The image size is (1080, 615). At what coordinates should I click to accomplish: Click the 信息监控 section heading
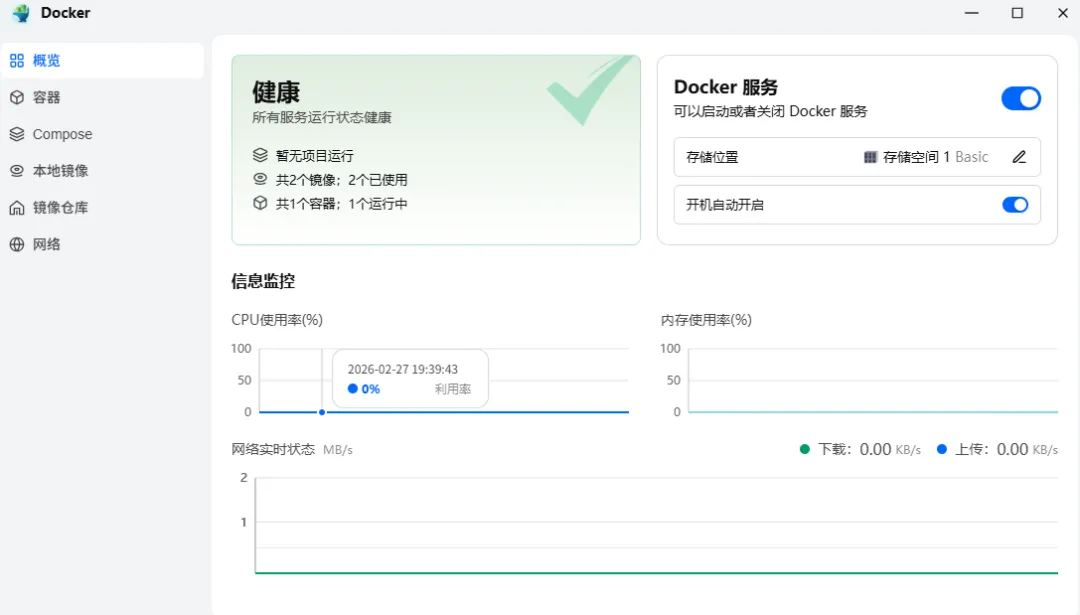(x=263, y=281)
